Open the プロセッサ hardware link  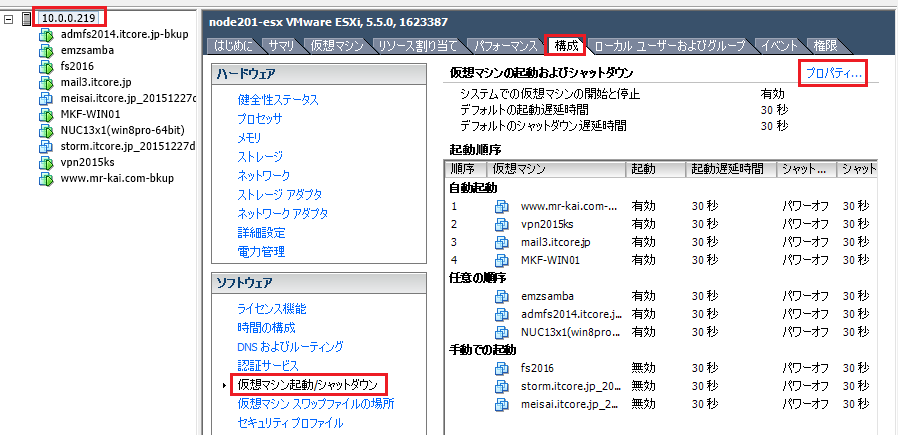click(x=259, y=119)
